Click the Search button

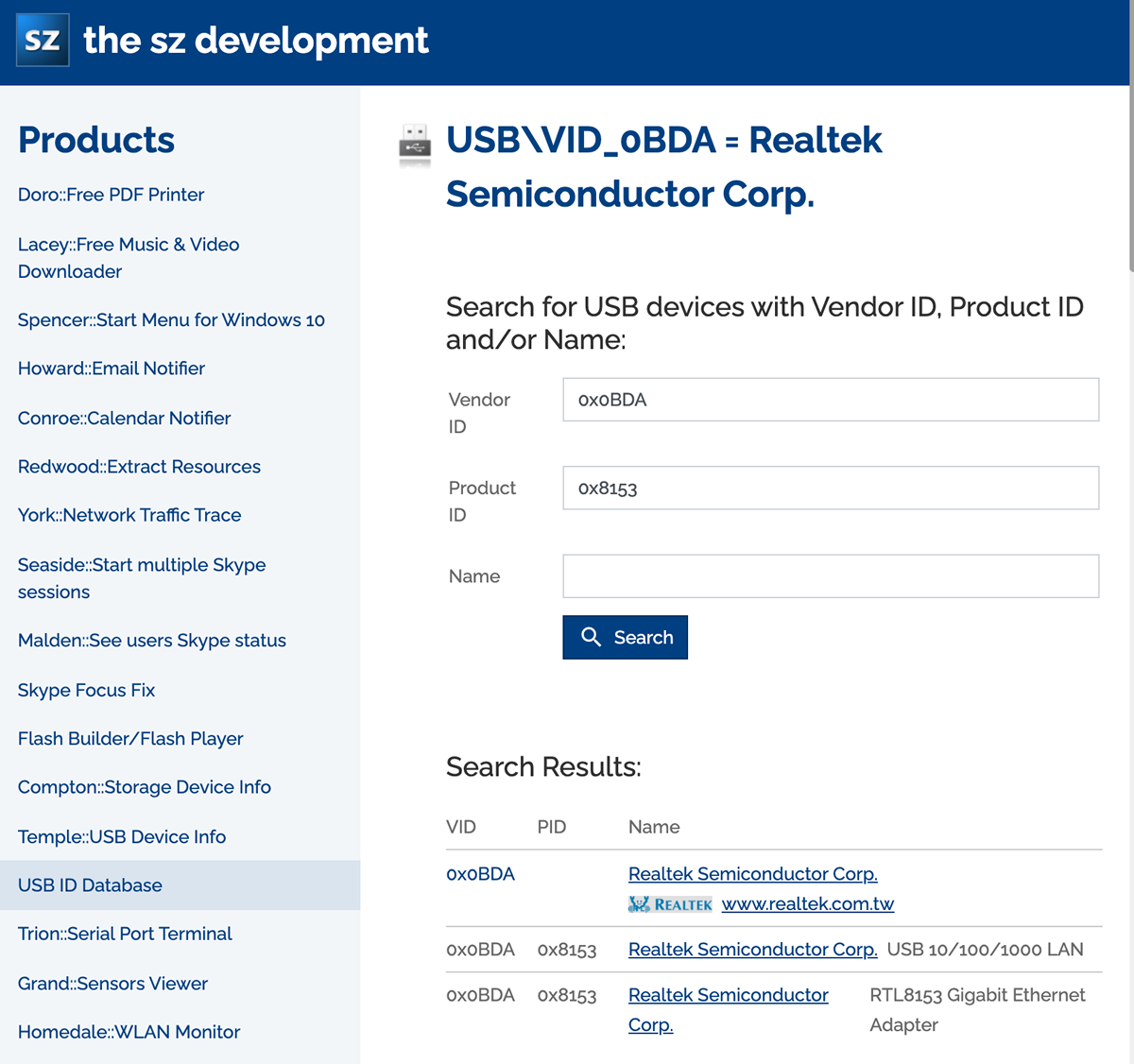[x=625, y=638]
